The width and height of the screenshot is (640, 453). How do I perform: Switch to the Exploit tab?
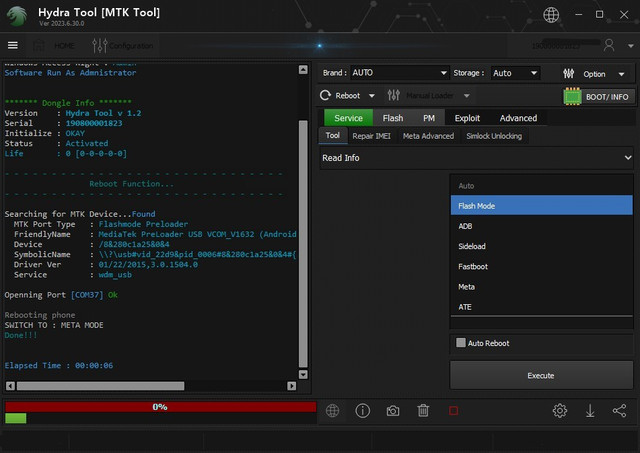point(467,118)
